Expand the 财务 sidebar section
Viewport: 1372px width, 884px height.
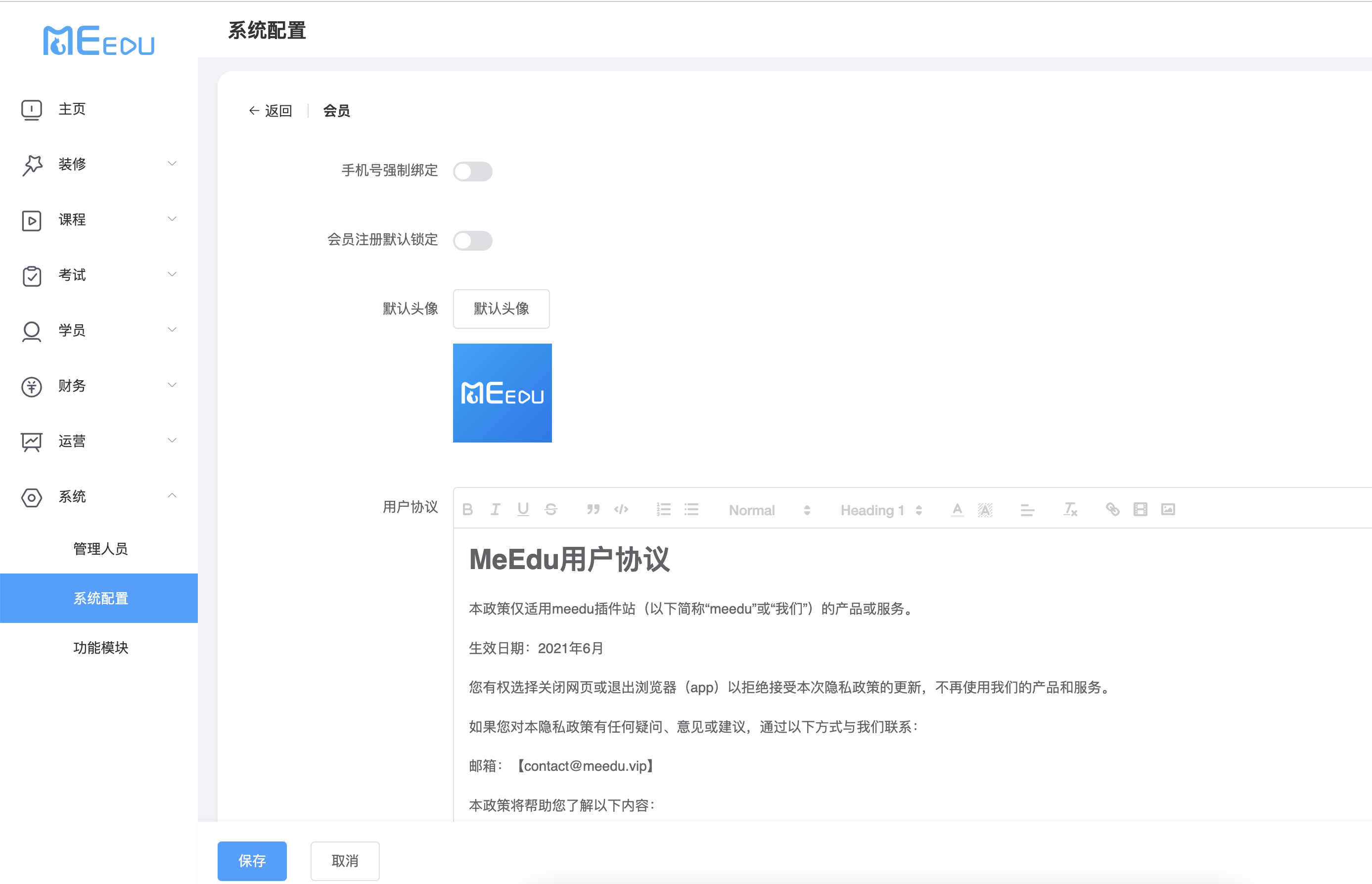[71, 386]
